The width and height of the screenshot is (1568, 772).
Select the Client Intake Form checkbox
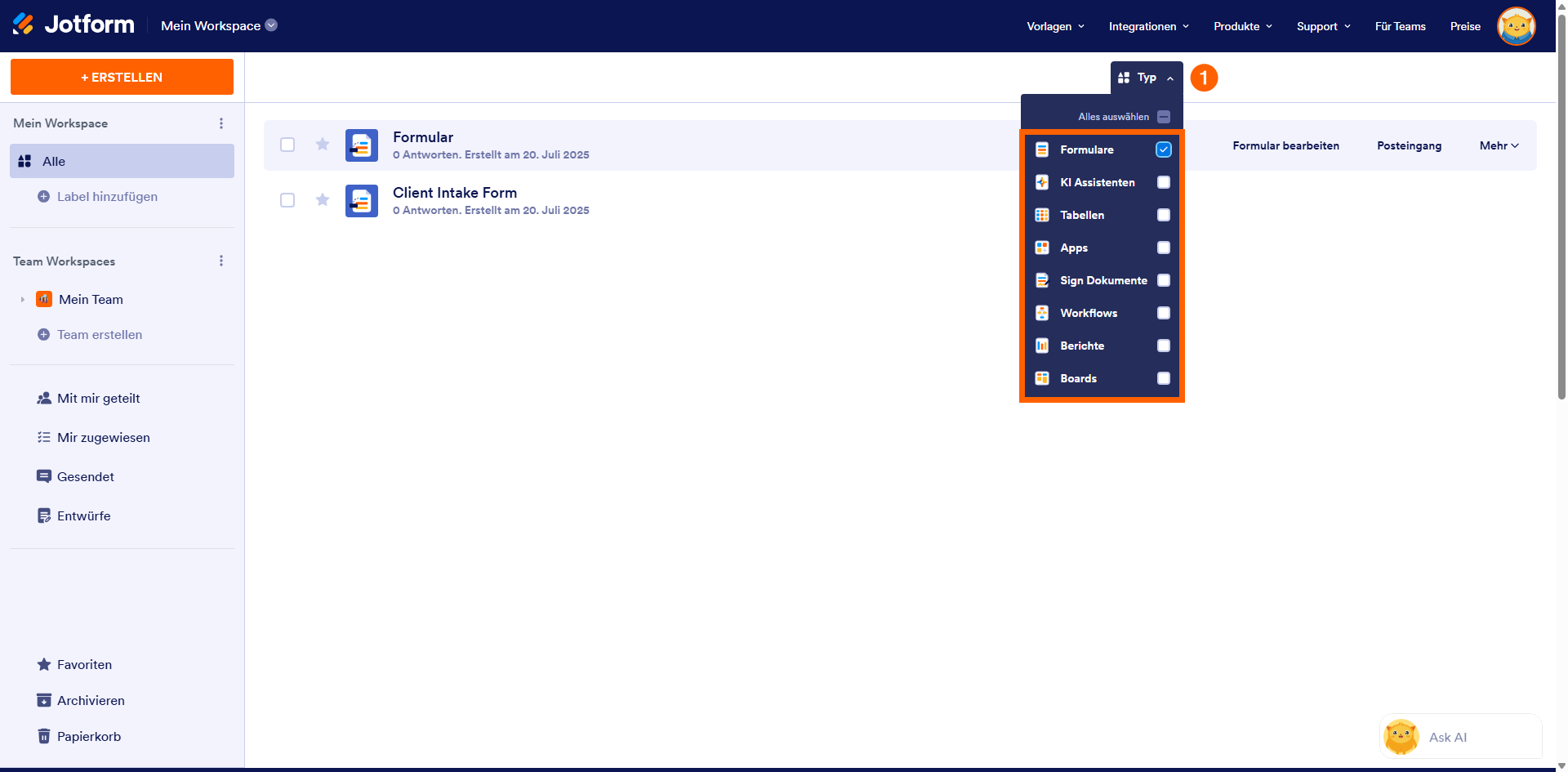pos(287,200)
